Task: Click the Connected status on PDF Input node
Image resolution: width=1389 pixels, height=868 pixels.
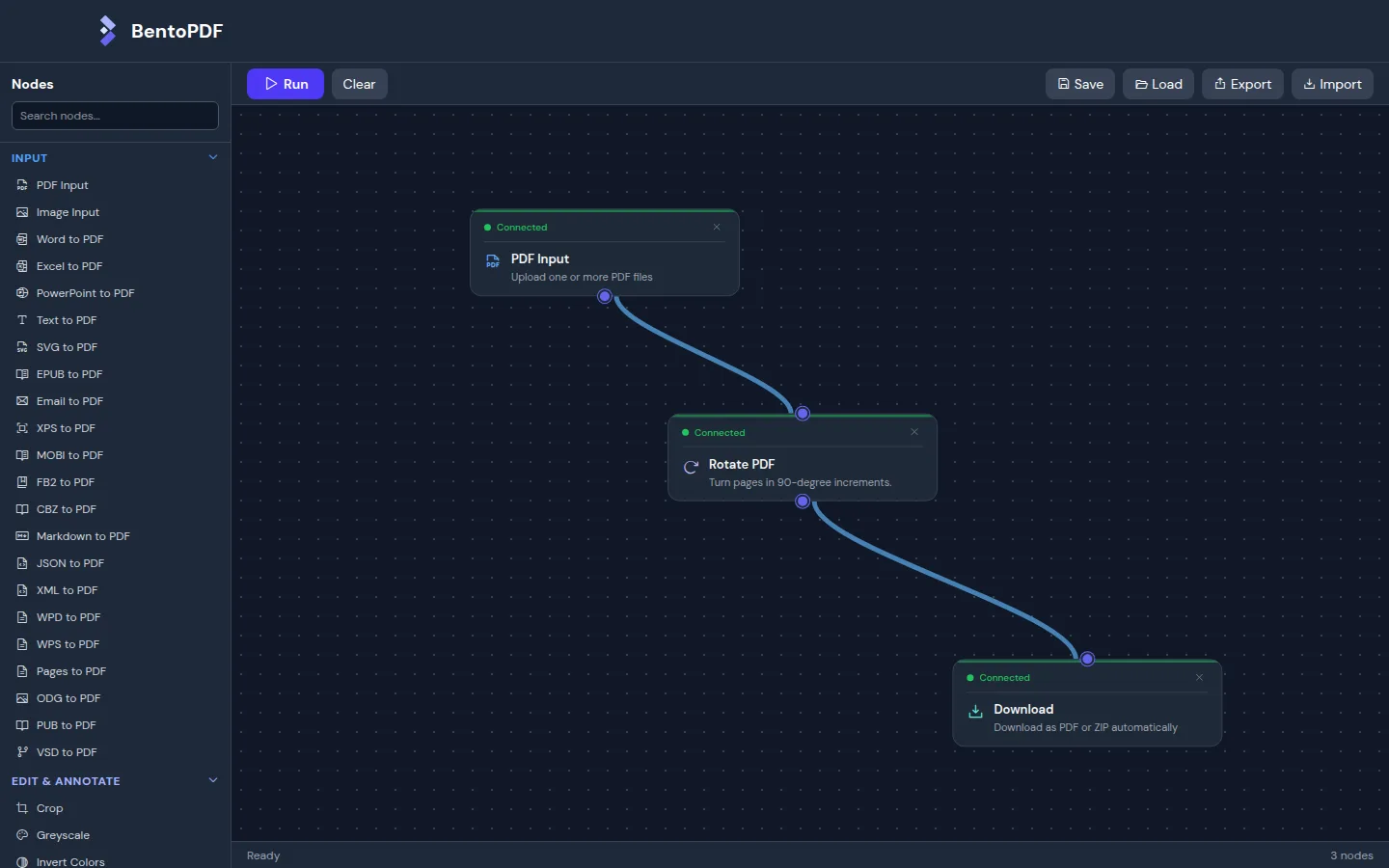Action: click(x=522, y=228)
